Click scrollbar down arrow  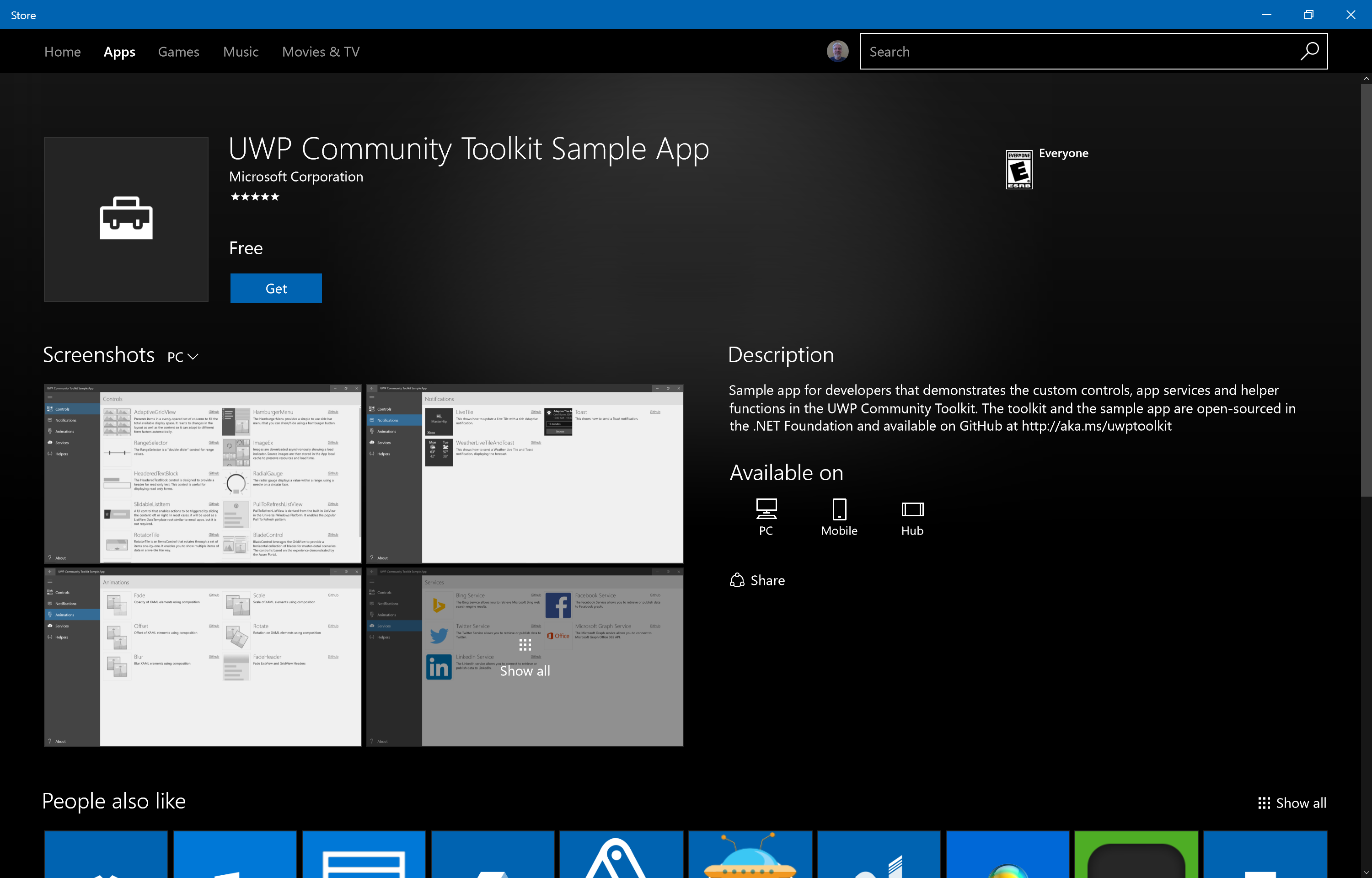(1366, 873)
